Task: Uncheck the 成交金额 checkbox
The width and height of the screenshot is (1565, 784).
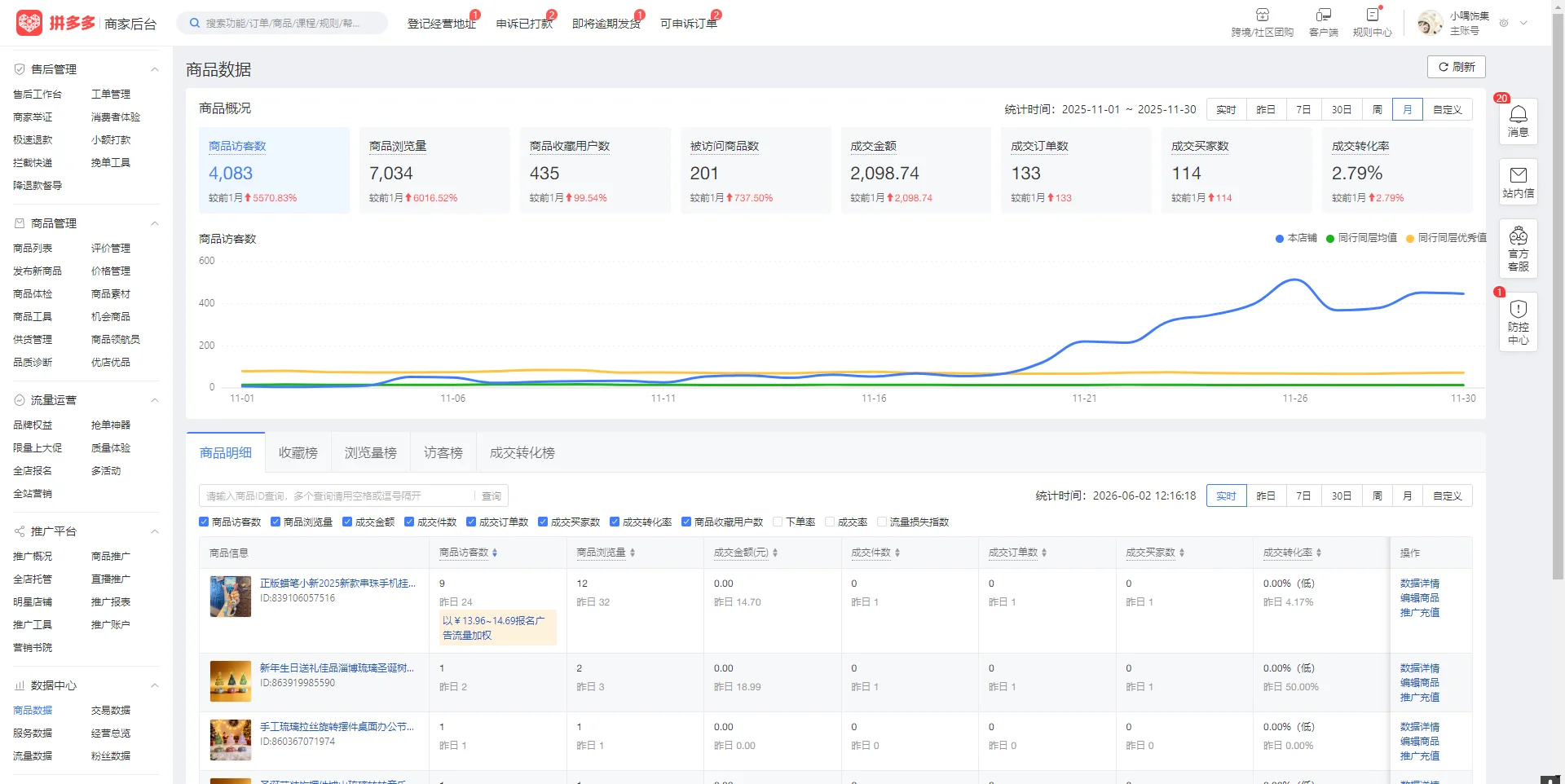Action: tap(347, 522)
